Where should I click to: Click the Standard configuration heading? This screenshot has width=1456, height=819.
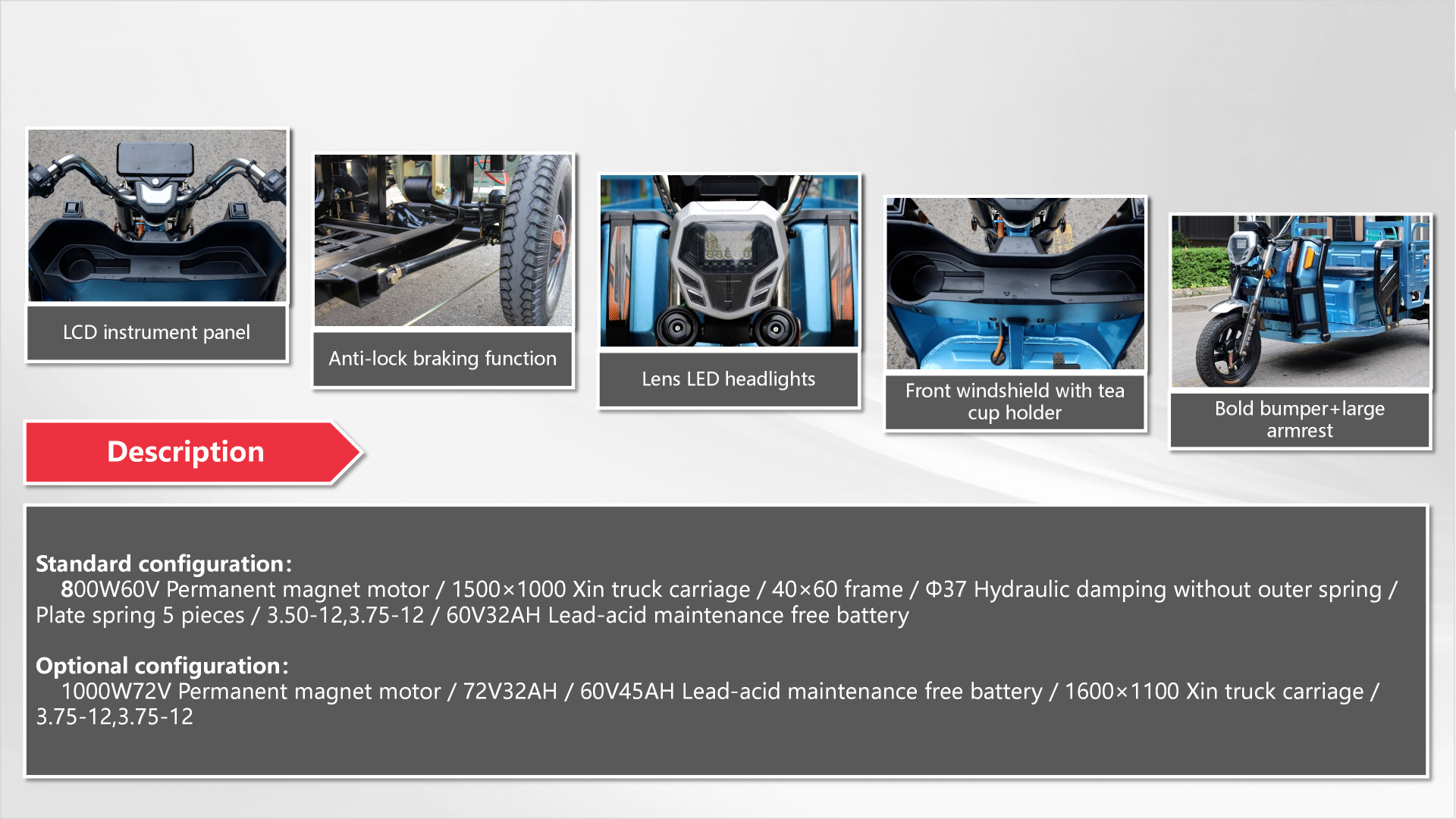(x=163, y=564)
